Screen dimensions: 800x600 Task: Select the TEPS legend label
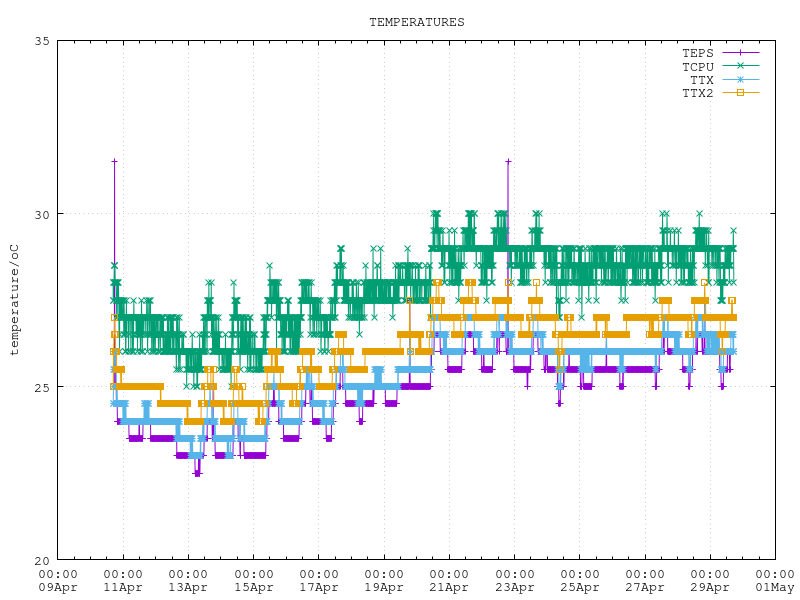pyautogui.click(x=698, y=53)
